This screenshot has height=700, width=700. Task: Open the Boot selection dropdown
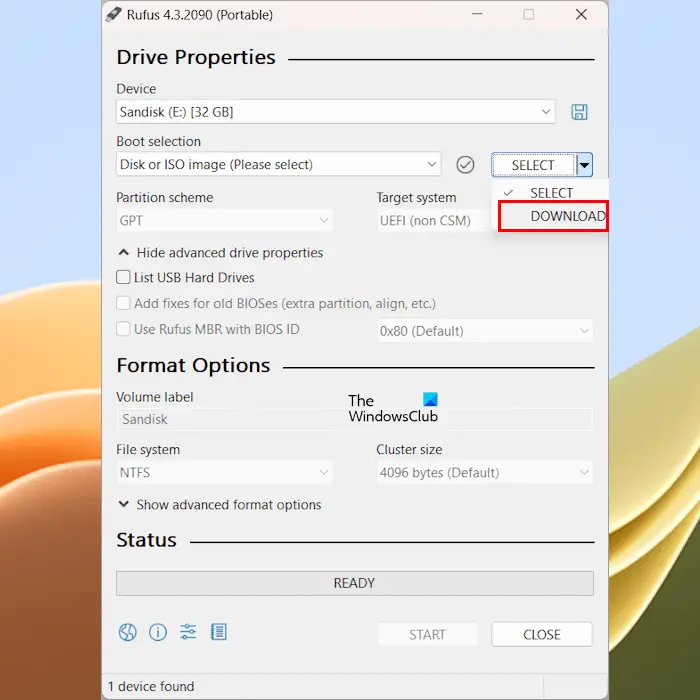tap(279, 164)
